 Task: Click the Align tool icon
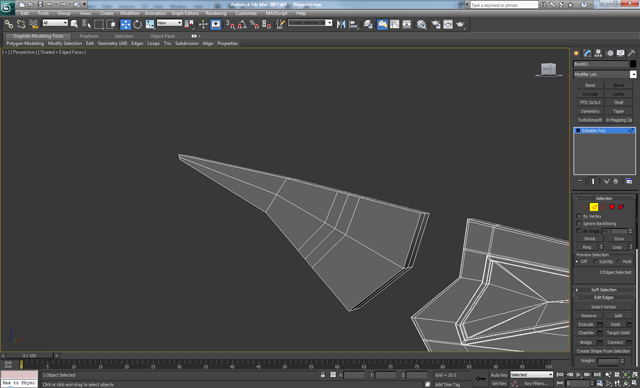tap(353, 24)
